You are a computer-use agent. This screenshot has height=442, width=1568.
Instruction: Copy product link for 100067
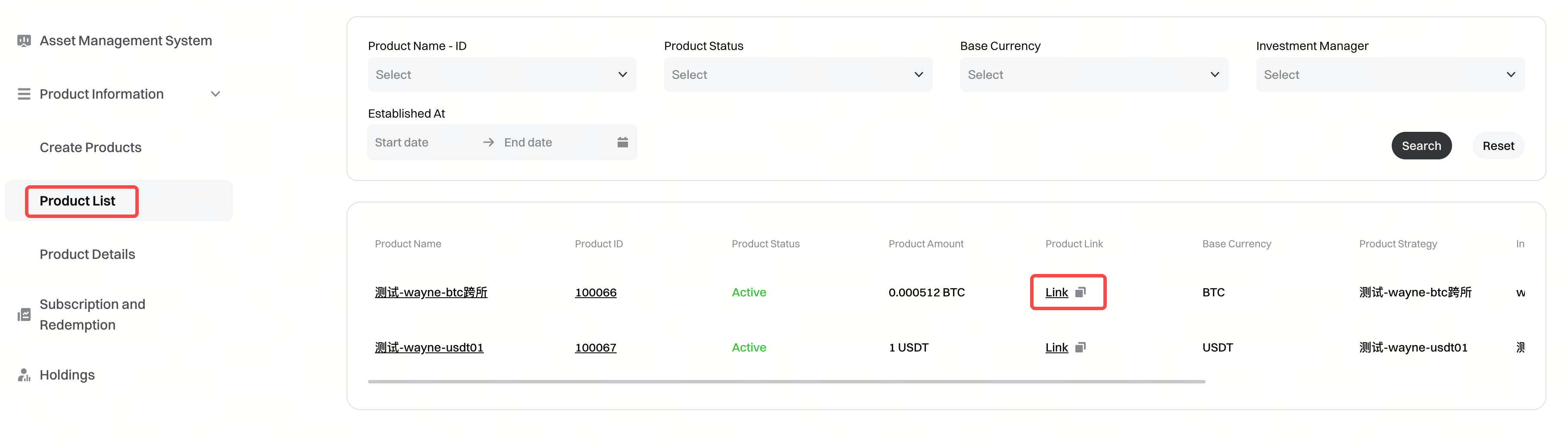pyautogui.click(x=1081, y=348)
